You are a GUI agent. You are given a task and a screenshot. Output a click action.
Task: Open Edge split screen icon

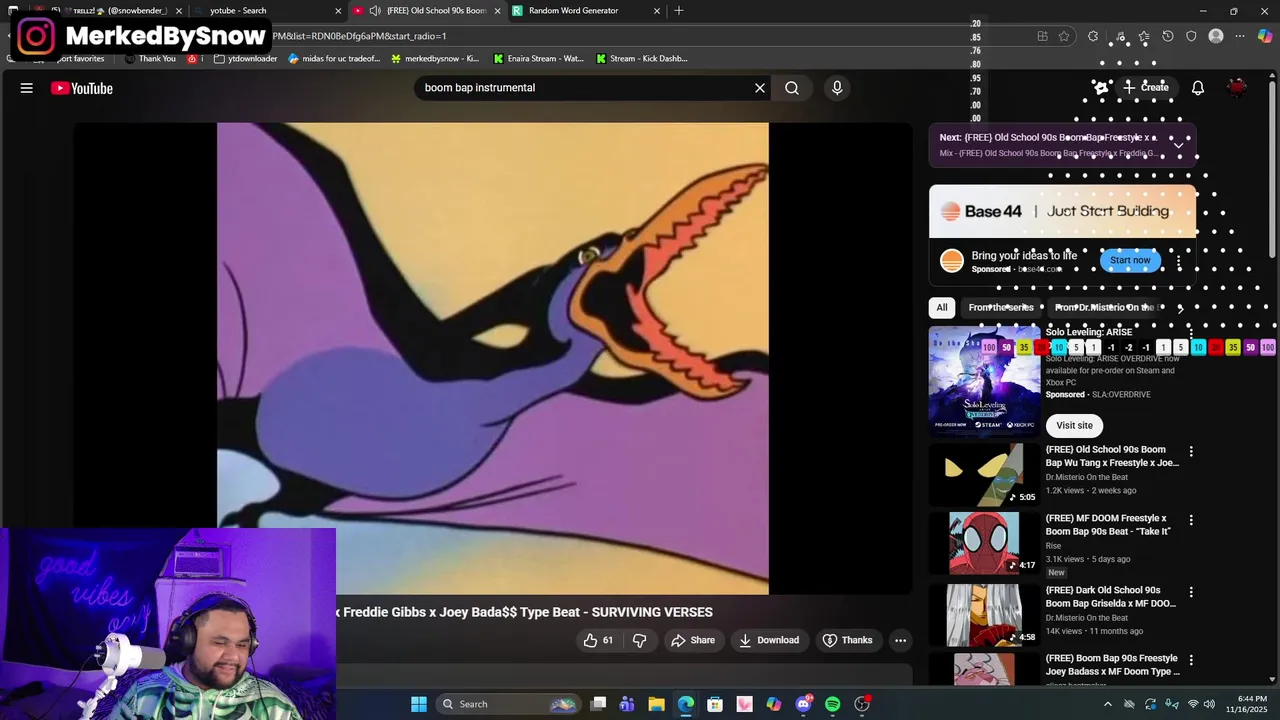1042,36
